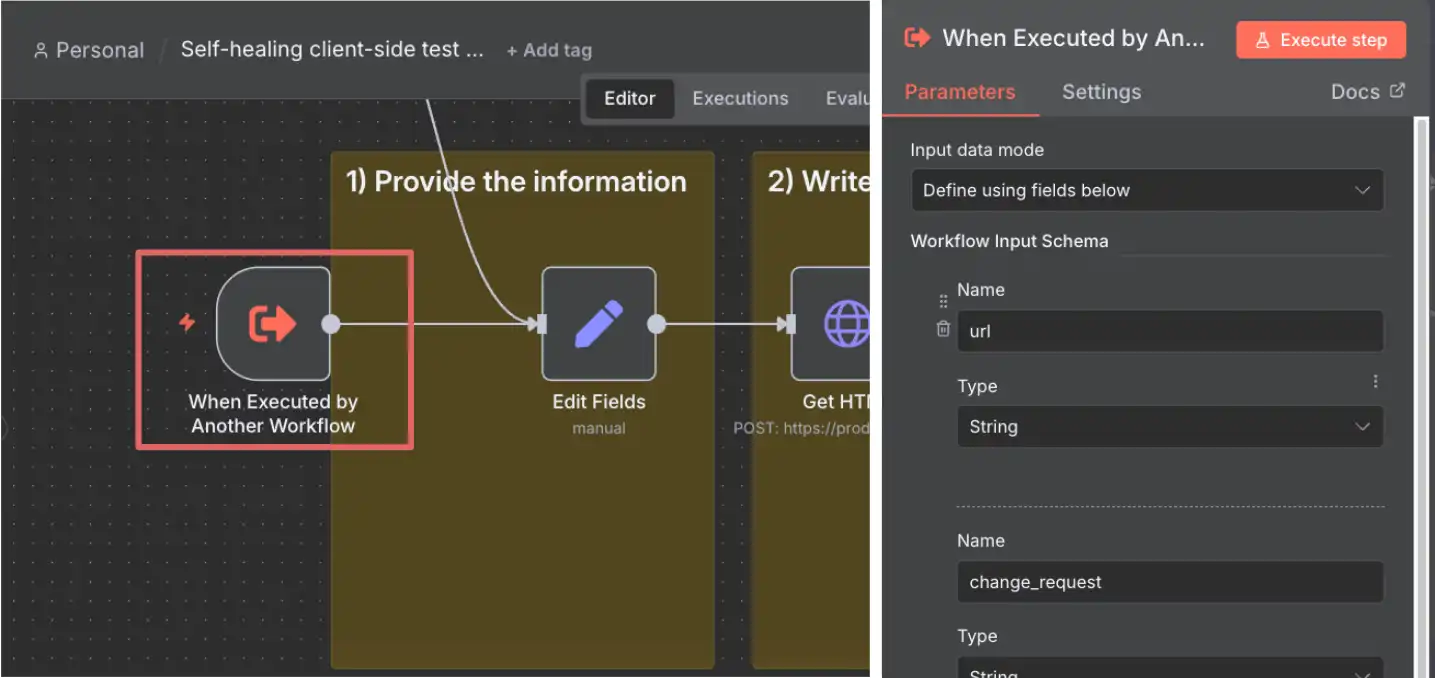The height and width of the screenshot is (678, 1435).
Task: Click the url Name input field
Action: pos(1170,331)
